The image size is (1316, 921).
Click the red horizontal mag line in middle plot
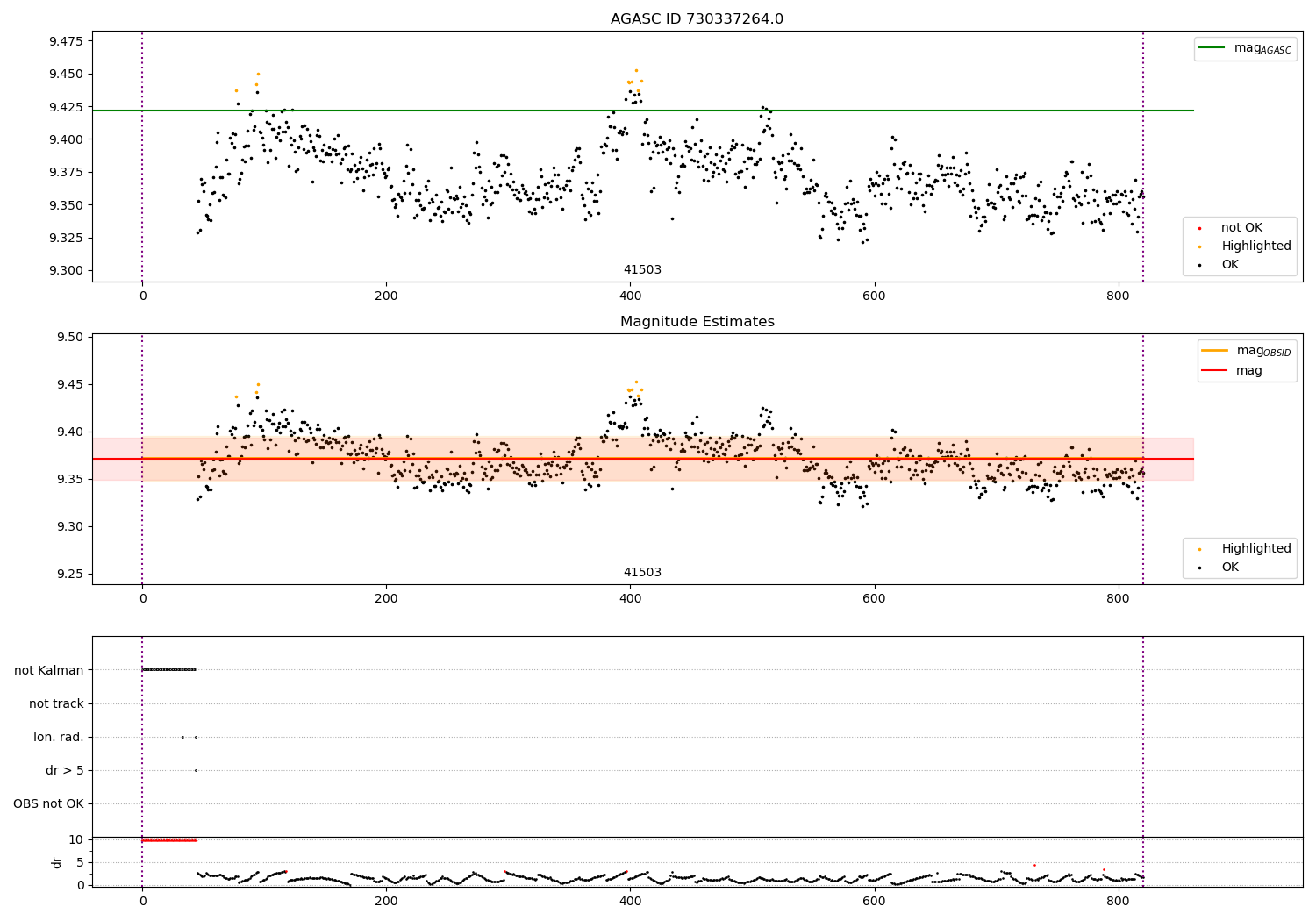[643, 459]
